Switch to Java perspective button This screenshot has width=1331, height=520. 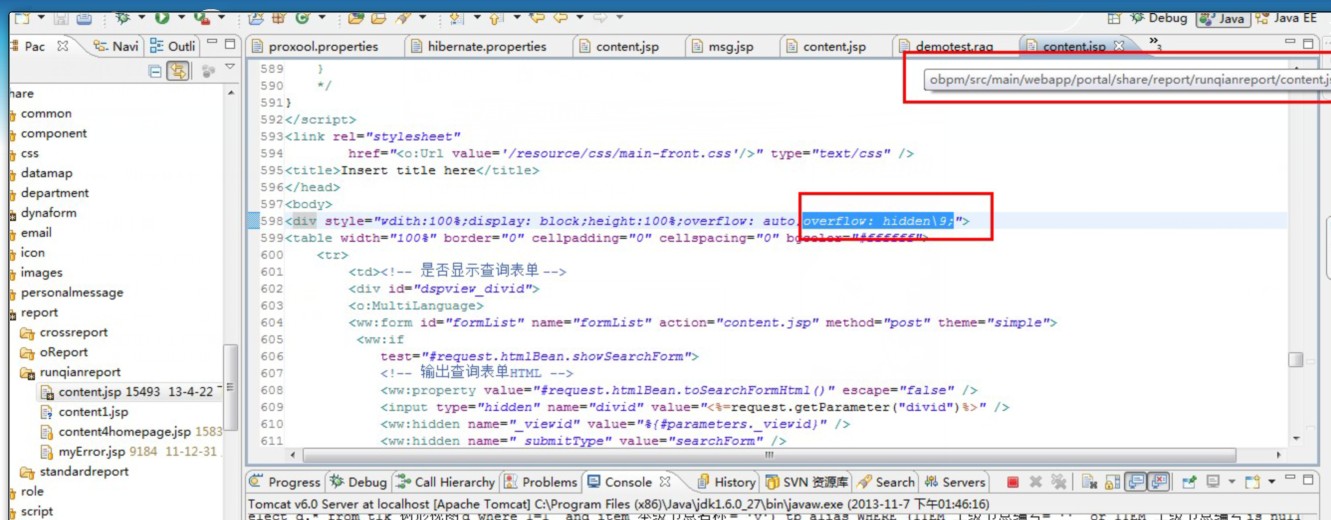click(x=1221, y=18)
